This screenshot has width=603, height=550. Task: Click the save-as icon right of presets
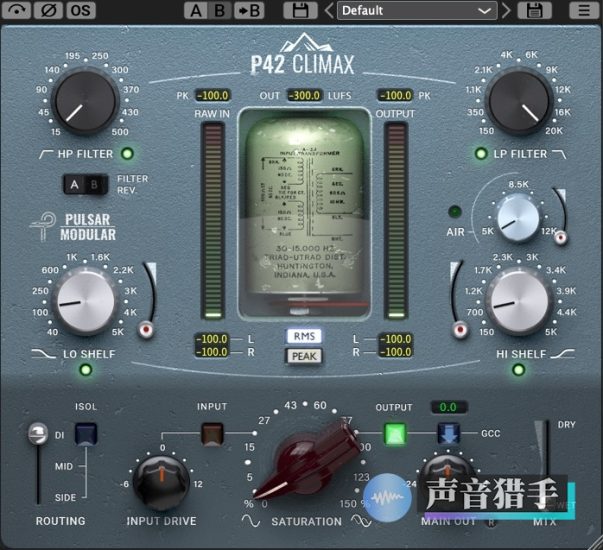pos(534,10)
